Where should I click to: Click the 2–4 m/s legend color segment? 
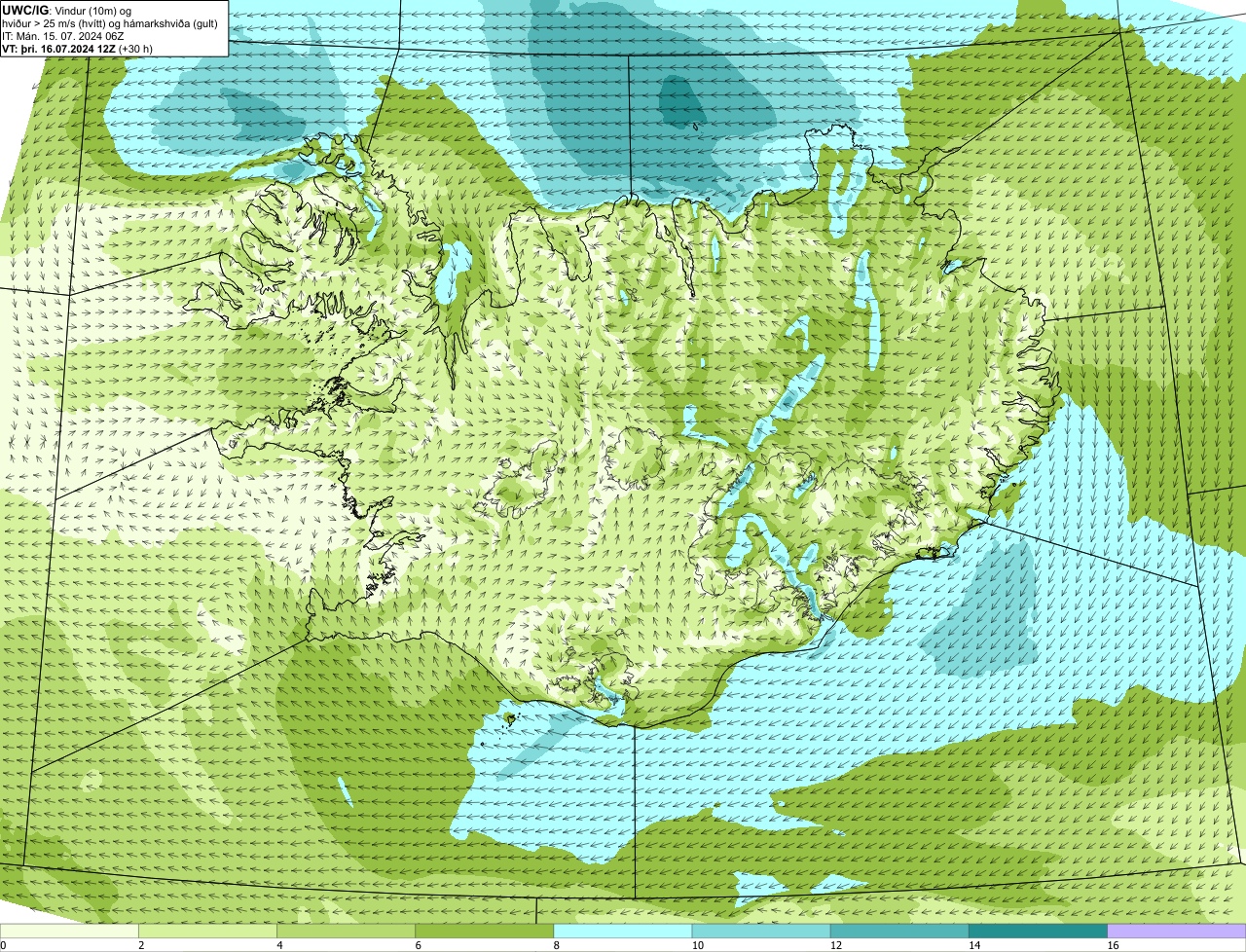coord(207,932)
